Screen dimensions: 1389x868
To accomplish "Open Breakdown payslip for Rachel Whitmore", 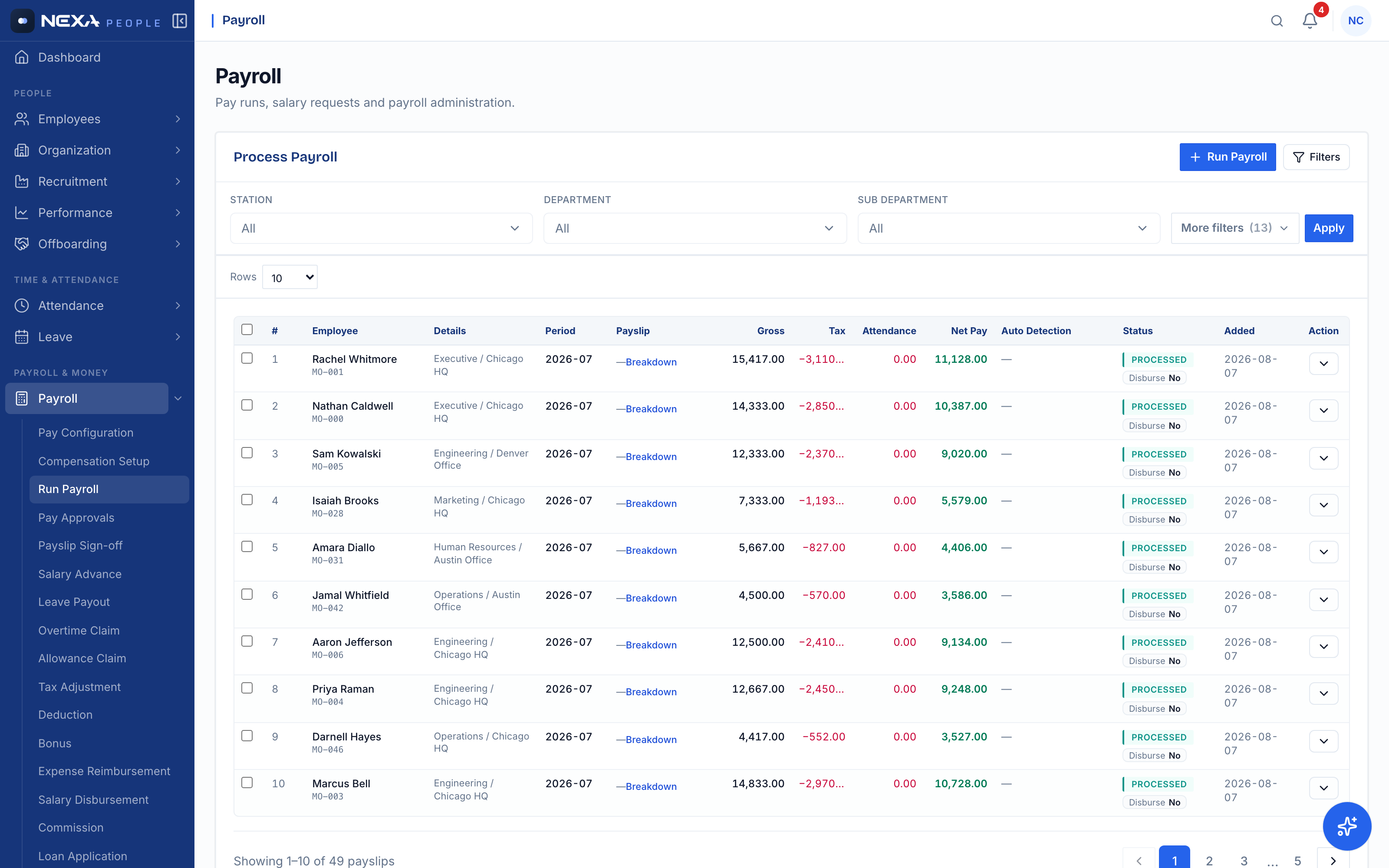I will [x=651, y=362].
